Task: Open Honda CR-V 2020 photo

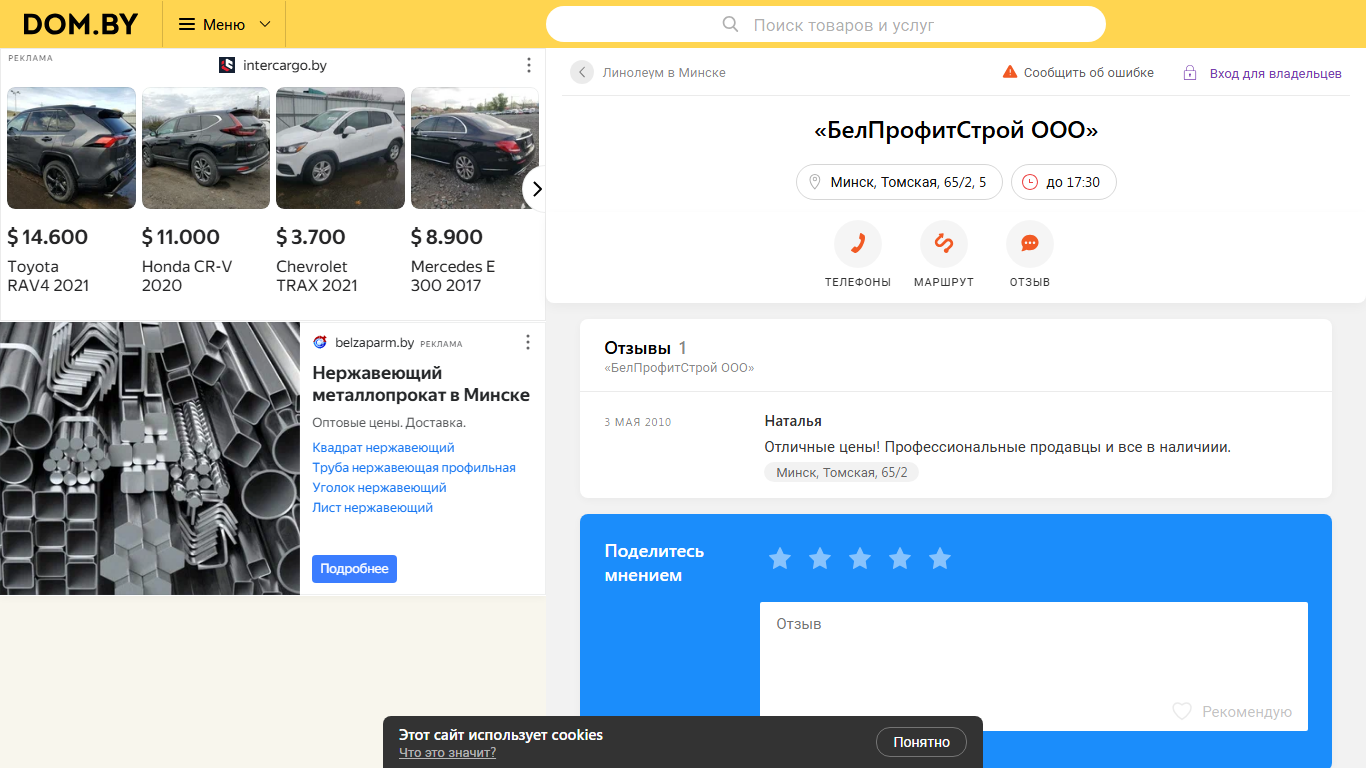Action: (x=206, y=148)
